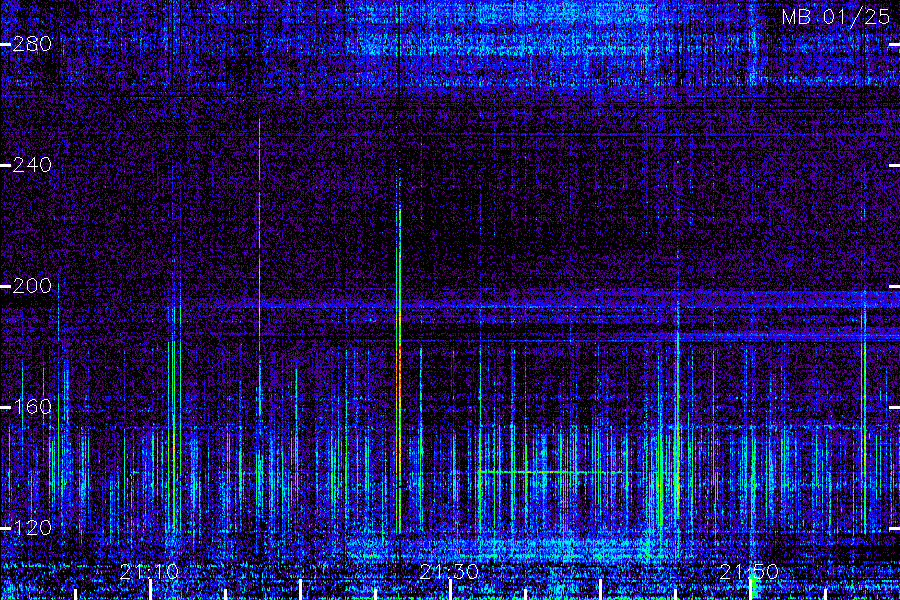This screenshot has height=600, width=900.
Task: Click the "120" frequency axis label
Action: coord(32,528)
